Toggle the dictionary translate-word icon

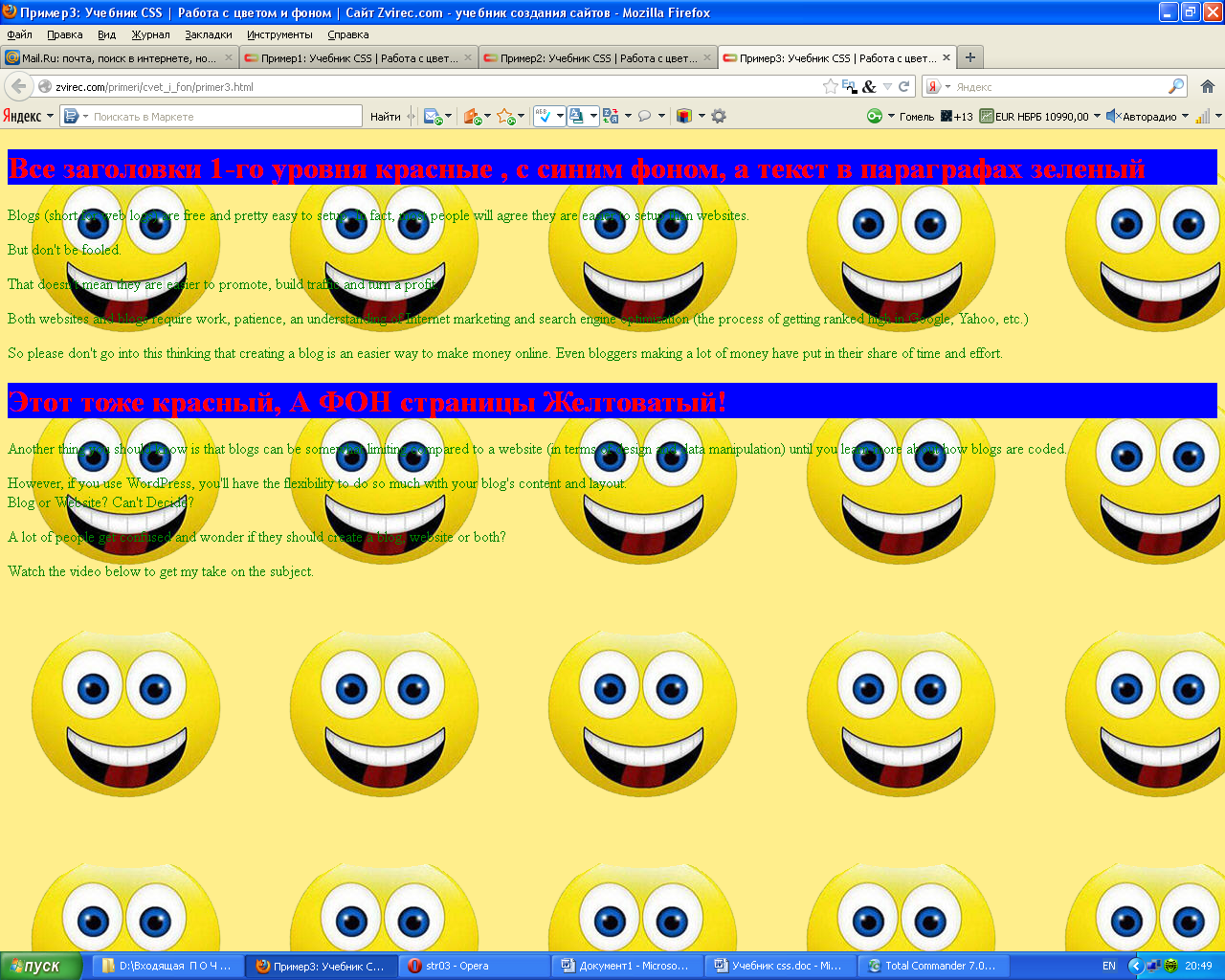point(577,116)
